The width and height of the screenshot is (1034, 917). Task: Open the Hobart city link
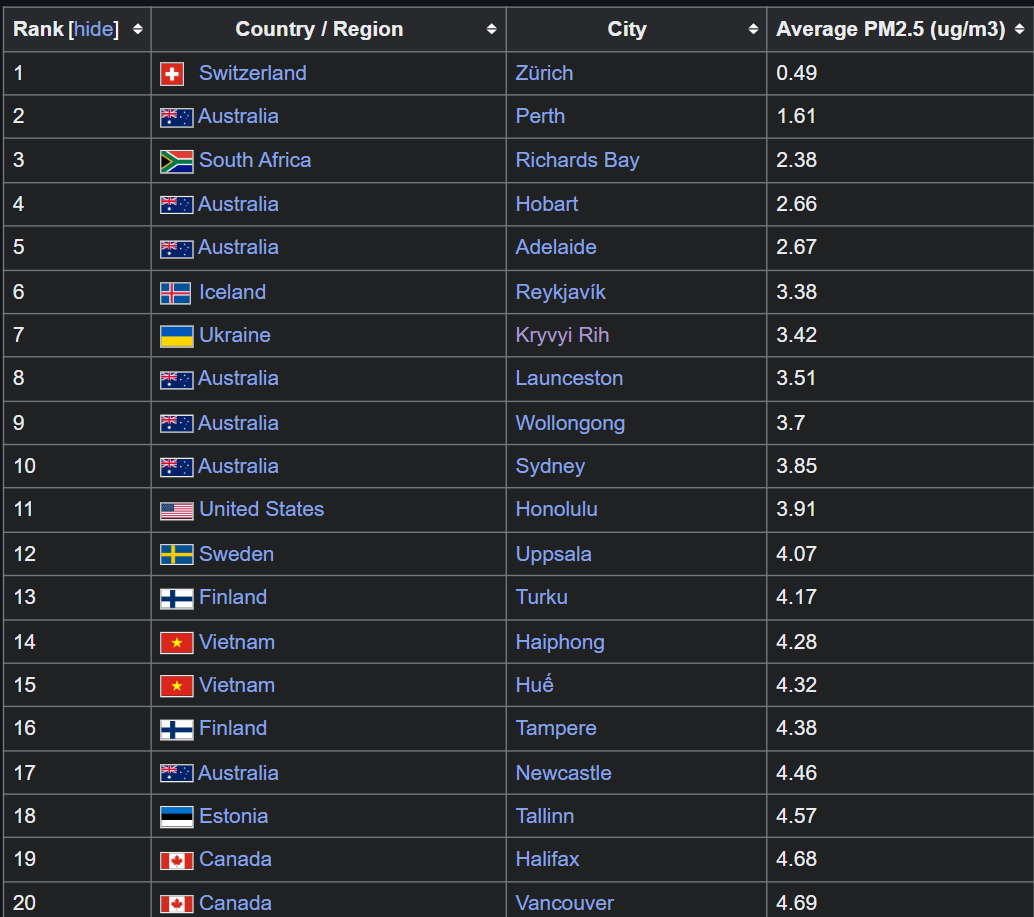(x=547, y=204)
